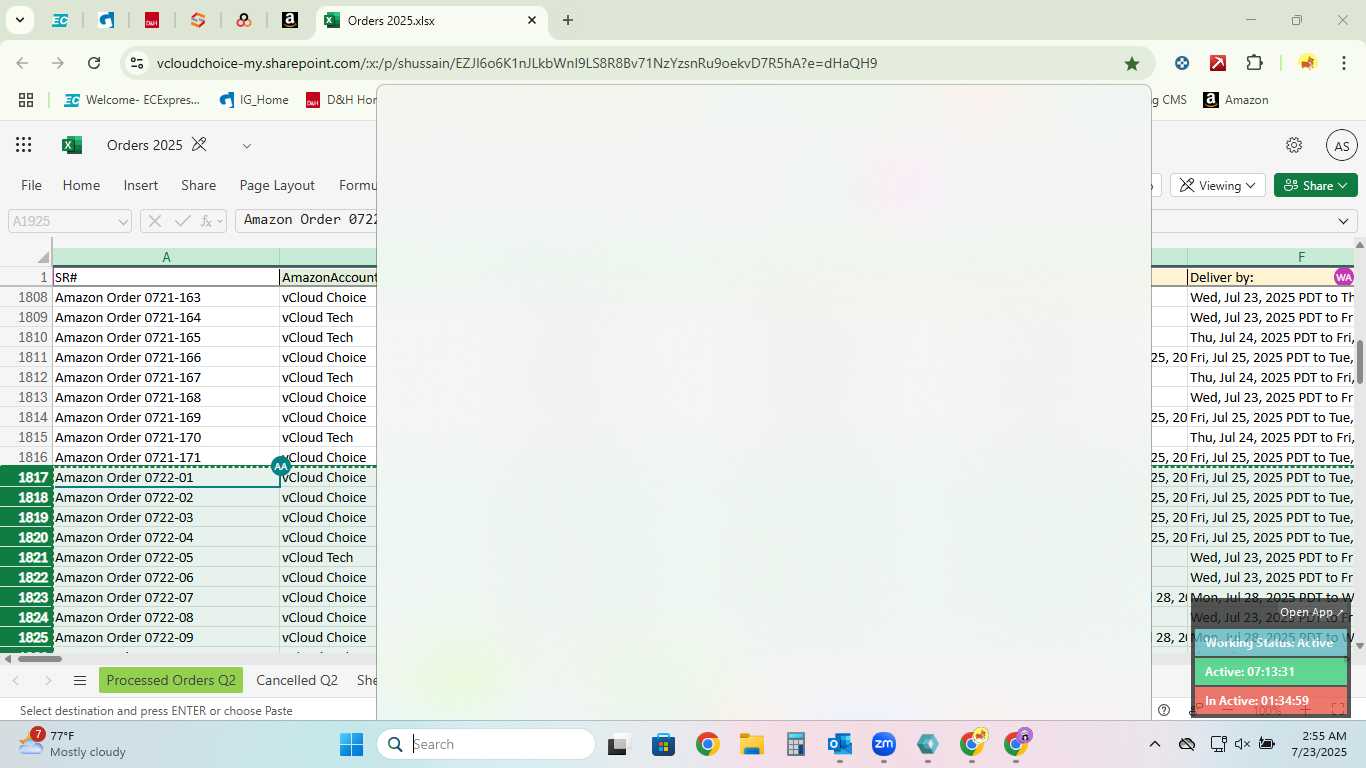Open the Windows Start menu
This screenshot has height=768, width=1366.
[x=351, y=744]
